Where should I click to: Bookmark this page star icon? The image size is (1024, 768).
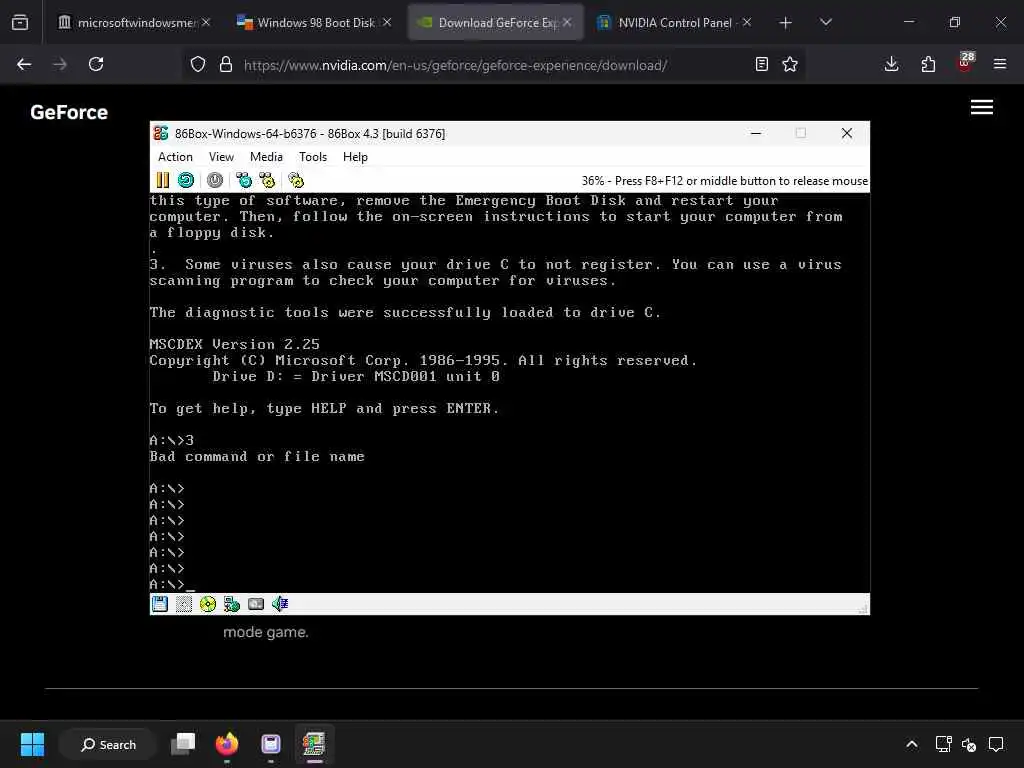790,64
